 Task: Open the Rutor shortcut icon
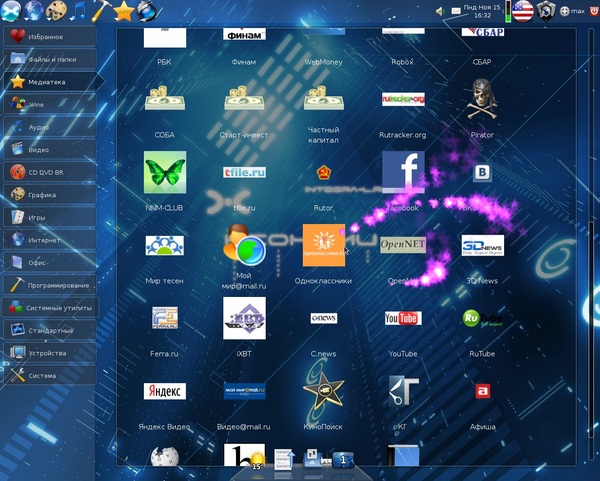323,173
